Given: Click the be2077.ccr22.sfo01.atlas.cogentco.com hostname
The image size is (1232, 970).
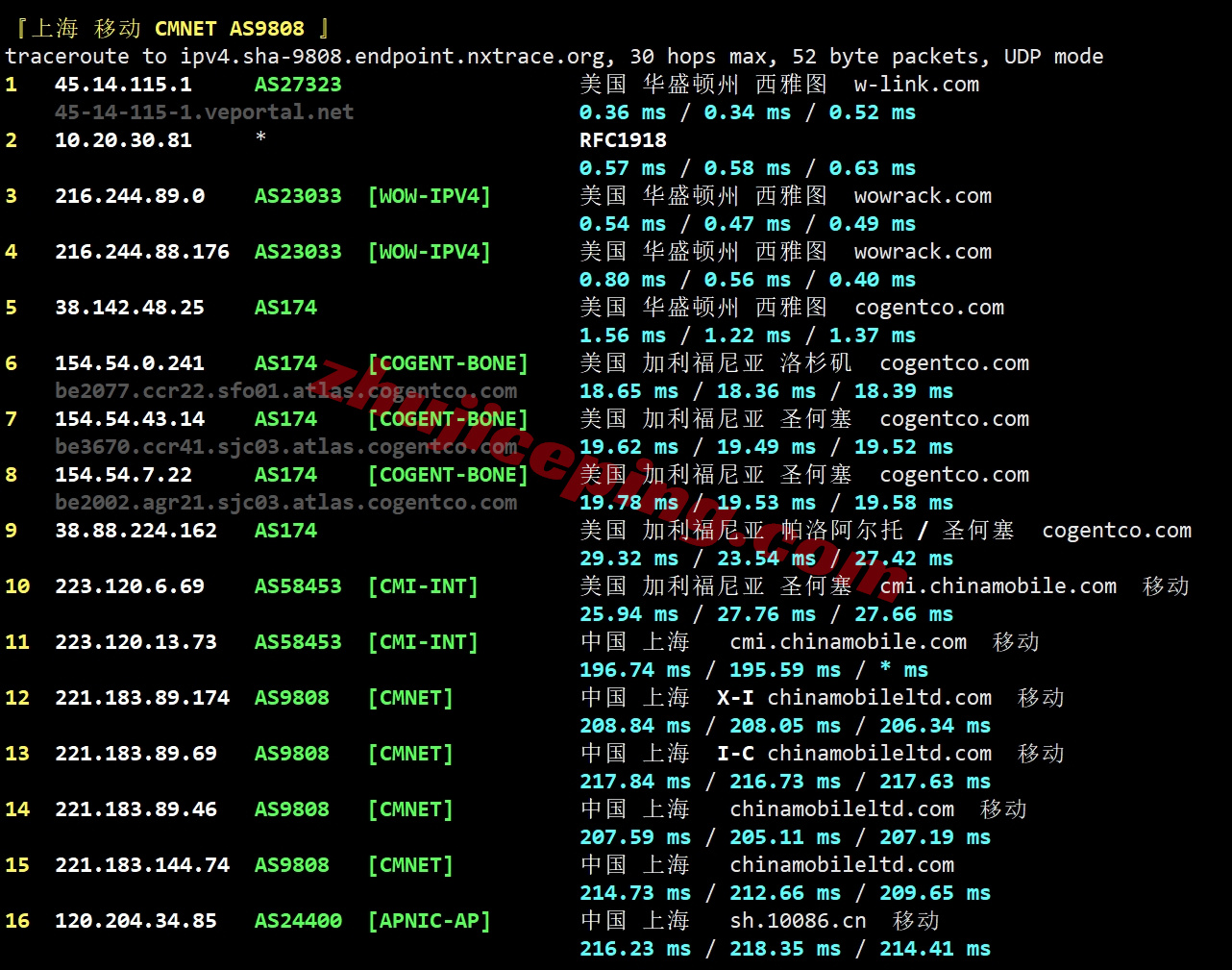Looking at the screenshot, I should click(x=285, y=391).
